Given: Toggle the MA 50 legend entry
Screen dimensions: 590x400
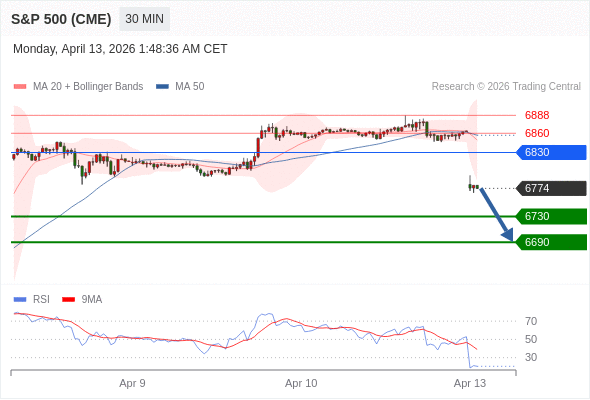Looking at the screenshot, I should (180, 87).
